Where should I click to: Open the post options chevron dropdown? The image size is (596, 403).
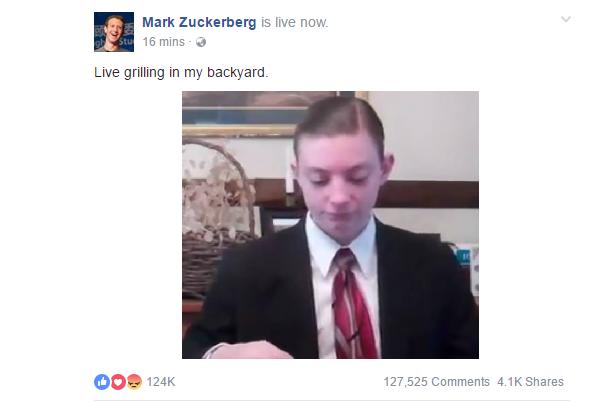coord(566,19)
